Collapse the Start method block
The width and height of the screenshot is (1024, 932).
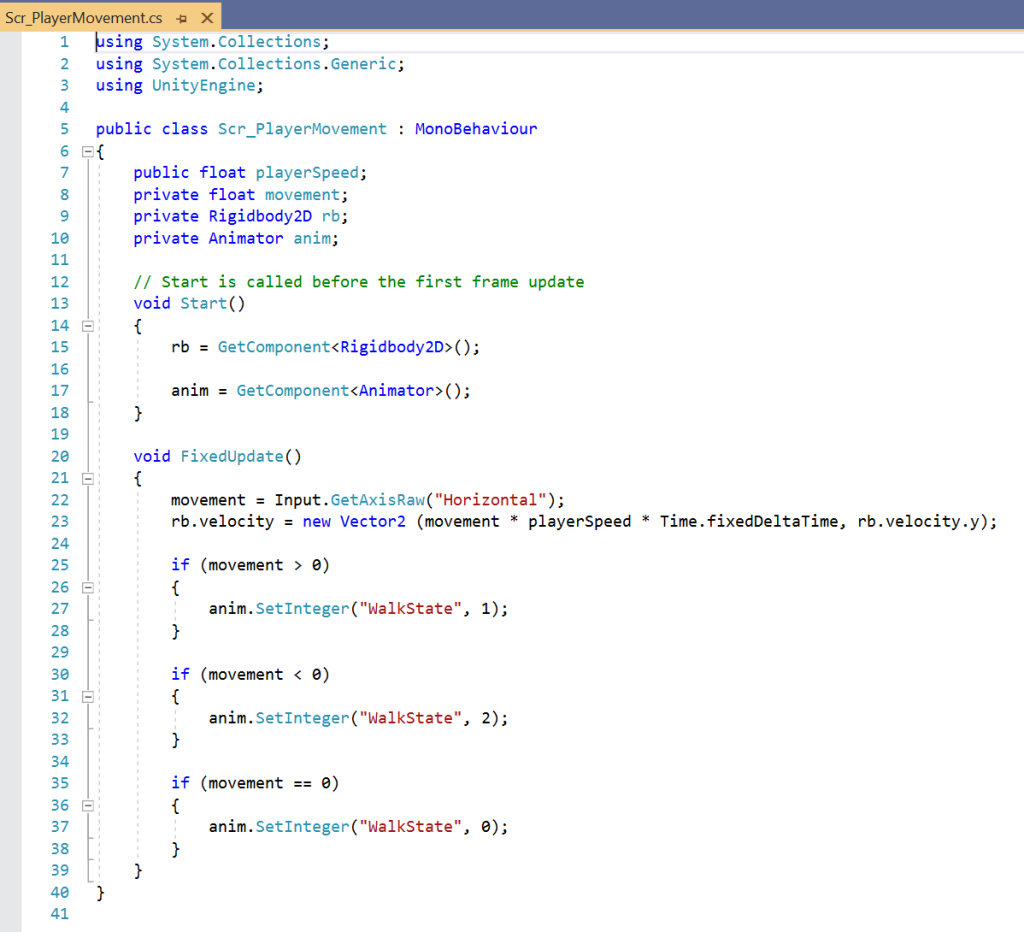(87, 326)
